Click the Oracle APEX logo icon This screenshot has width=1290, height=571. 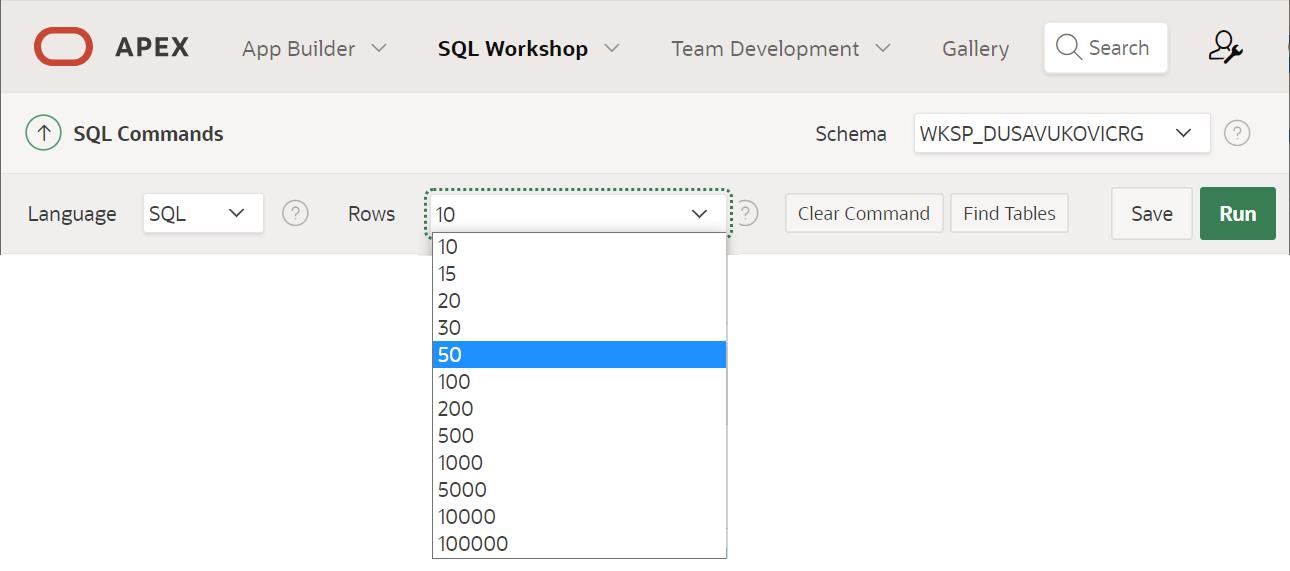pyautogui.click(x=64, y=47)
